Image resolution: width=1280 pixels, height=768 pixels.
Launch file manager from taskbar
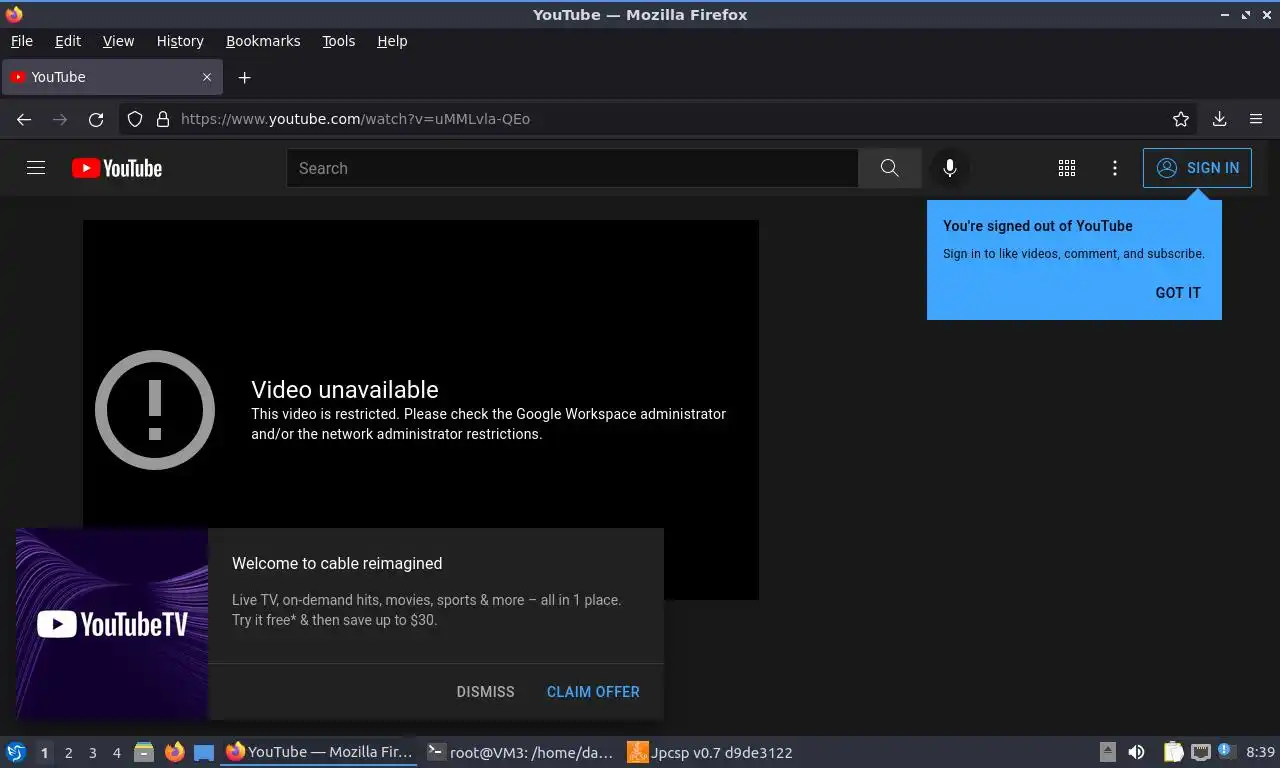tap(144, 752)
